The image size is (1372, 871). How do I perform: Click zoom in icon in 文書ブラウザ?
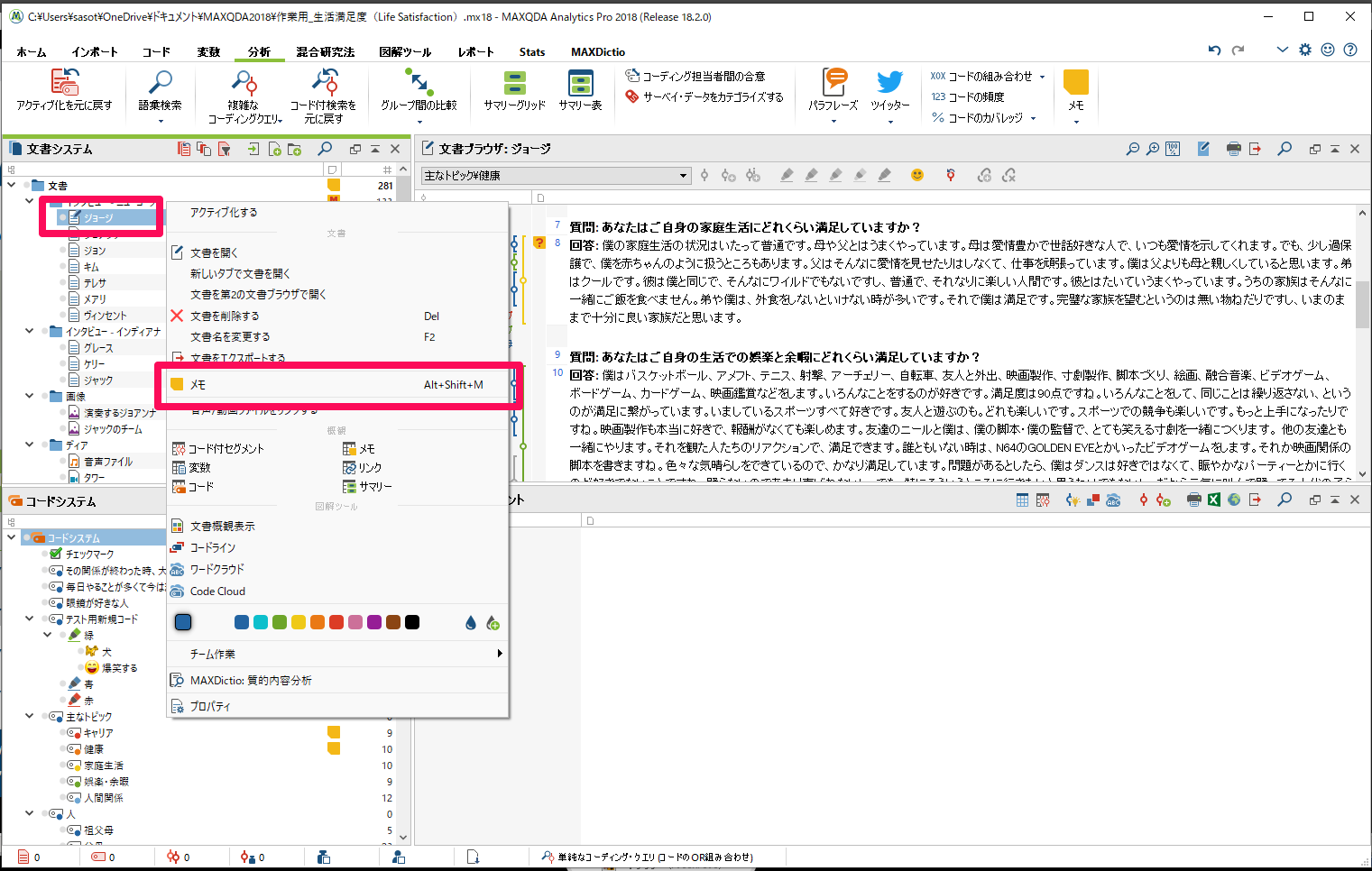click(x=1153, y=149)
